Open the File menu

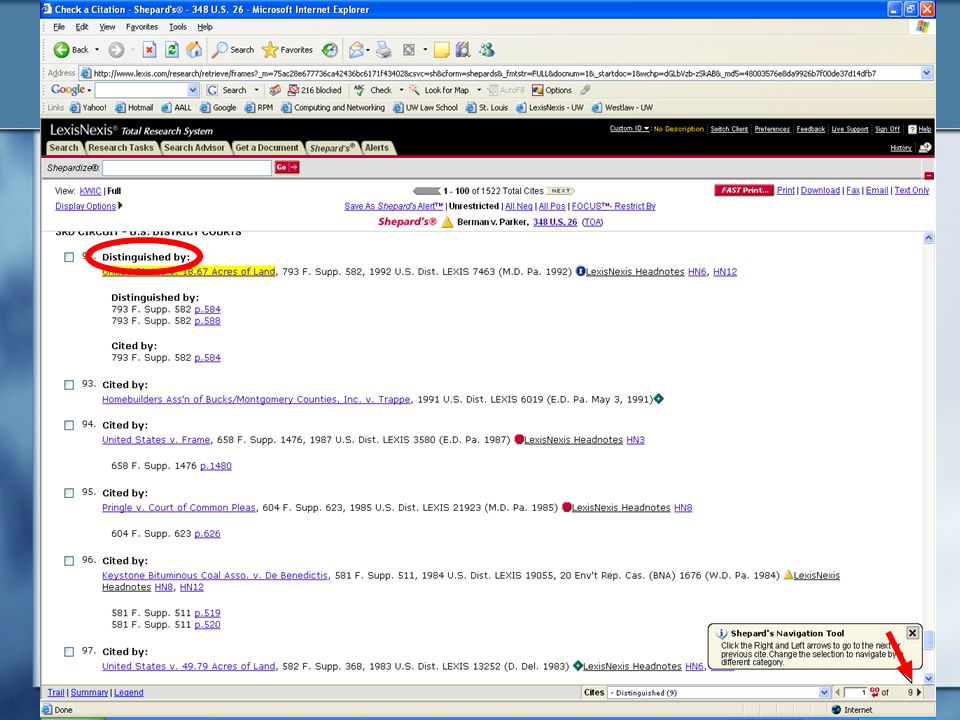point(59,27)
